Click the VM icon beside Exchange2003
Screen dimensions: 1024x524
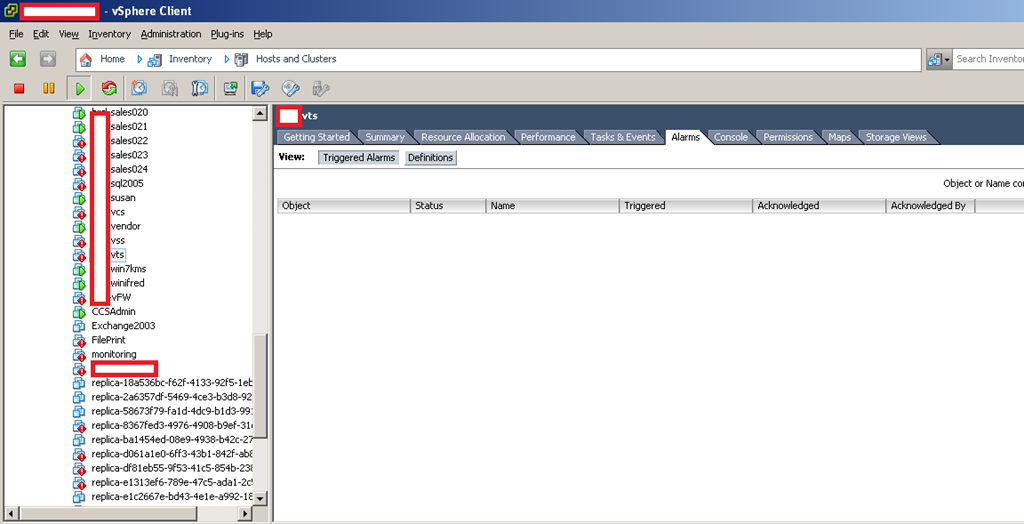click(79, 326)
